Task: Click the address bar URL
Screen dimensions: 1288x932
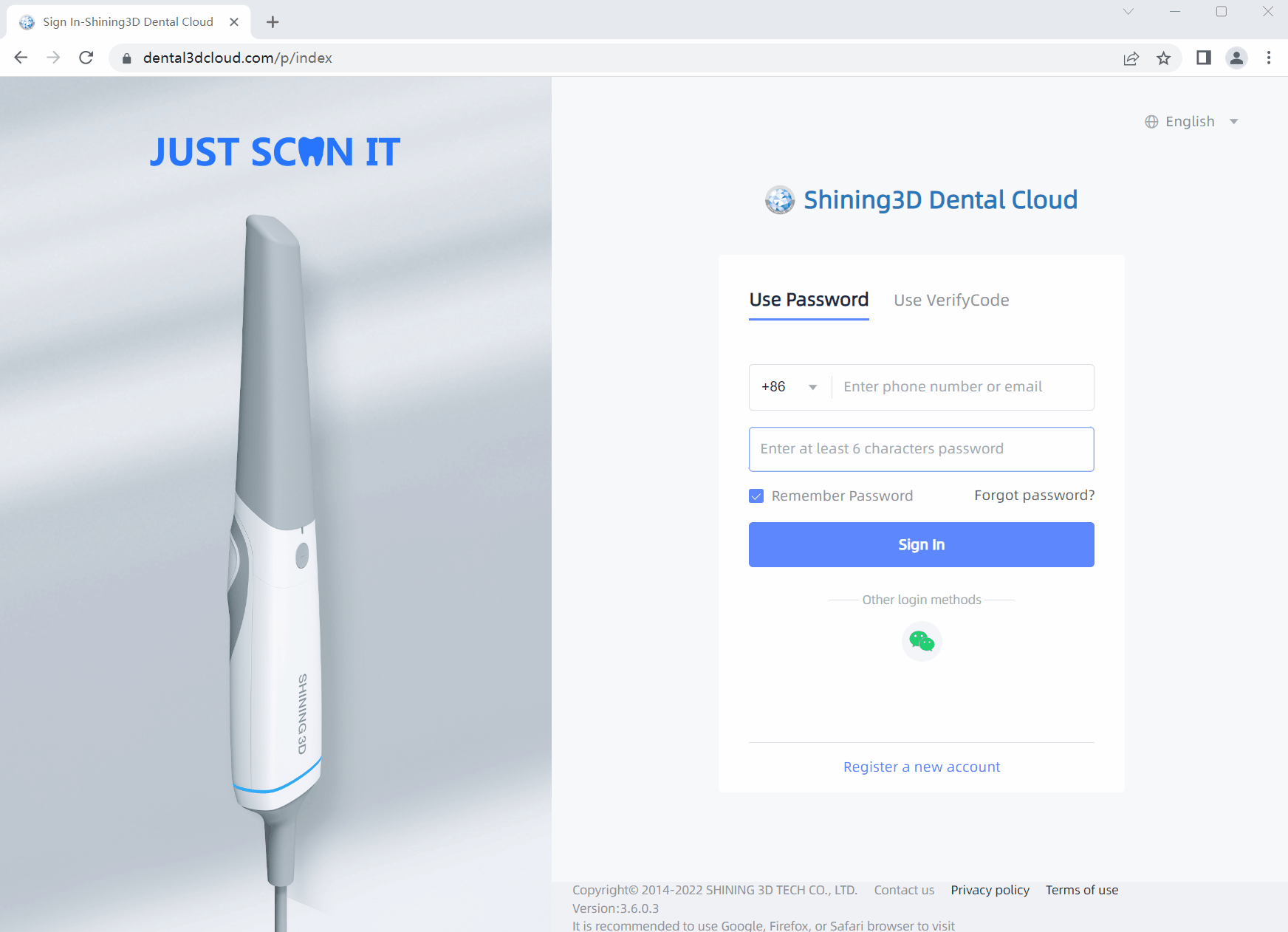Action: pyautogui.click(x=238, y=58)
